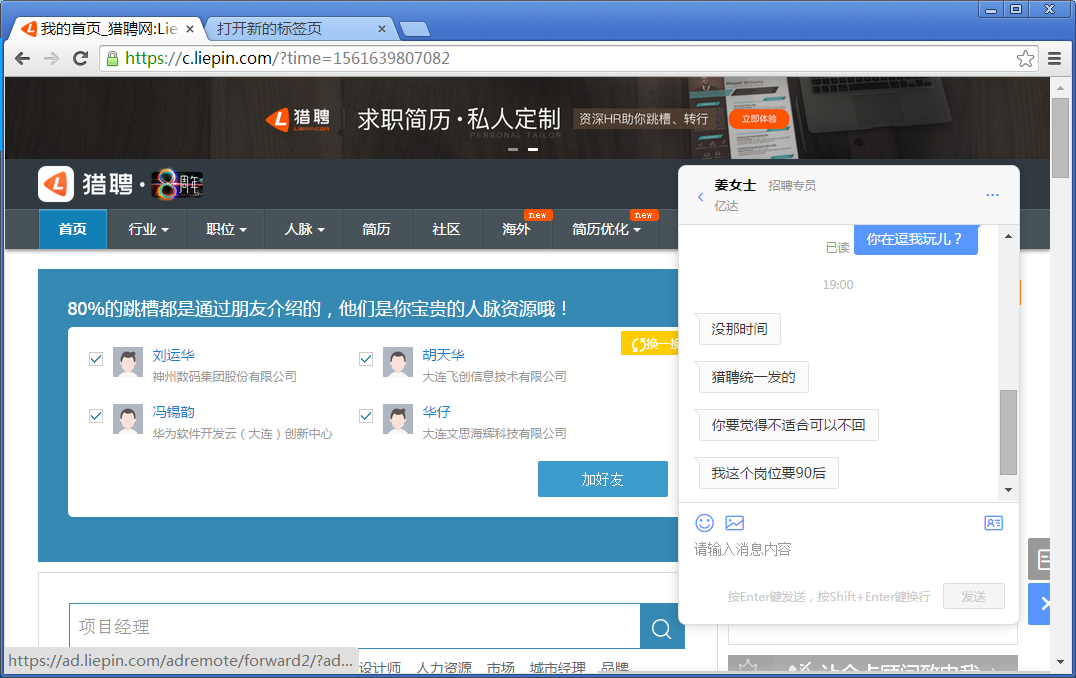Open the 8周年 anniversary badge
Screen dimensions: 1076x678
177,184
